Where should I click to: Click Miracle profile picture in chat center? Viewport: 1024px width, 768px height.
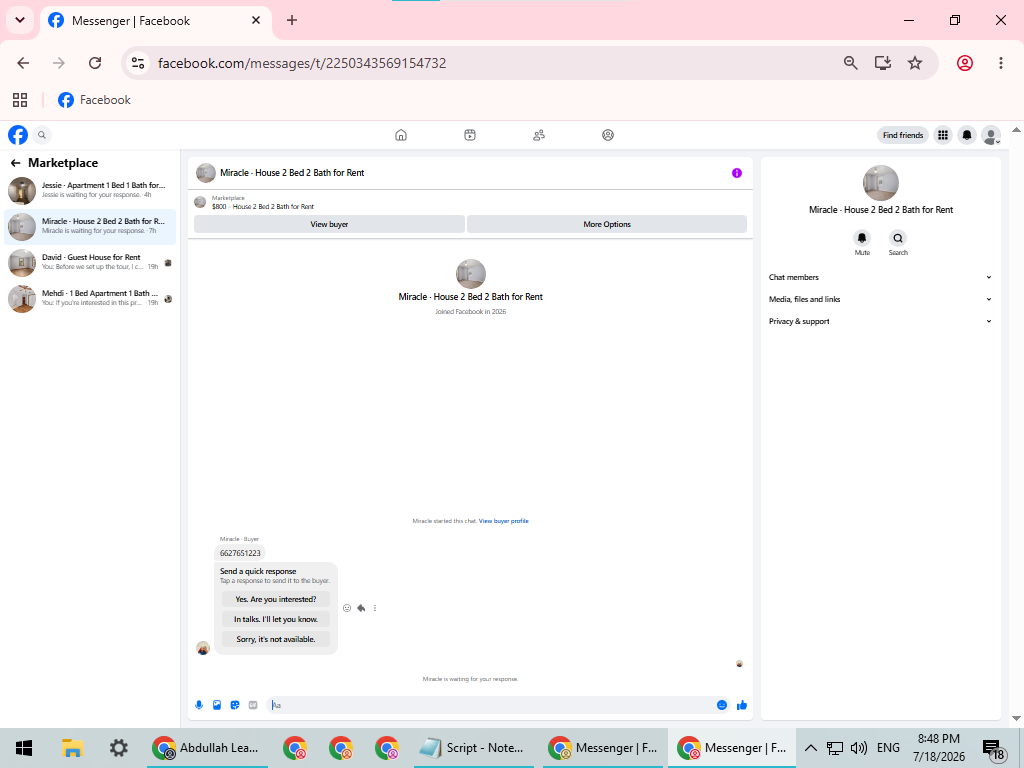pos(471,274)
